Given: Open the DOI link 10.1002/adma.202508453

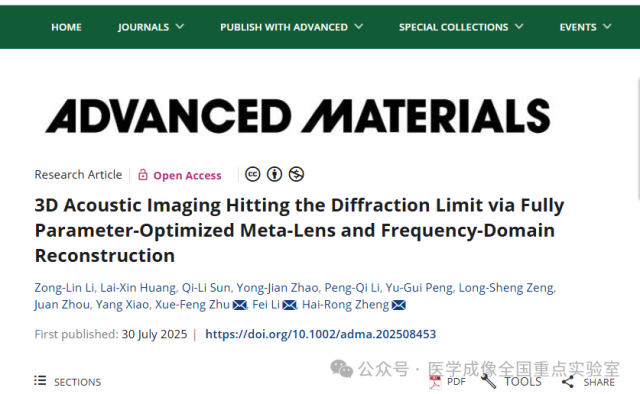Looking at the screenshot, I should coord(321,334).
